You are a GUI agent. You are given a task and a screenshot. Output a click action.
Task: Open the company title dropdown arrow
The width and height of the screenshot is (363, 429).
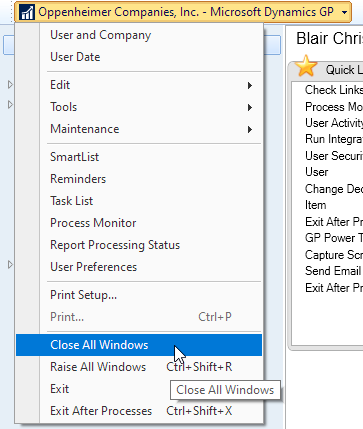click(x=344, y=13)
